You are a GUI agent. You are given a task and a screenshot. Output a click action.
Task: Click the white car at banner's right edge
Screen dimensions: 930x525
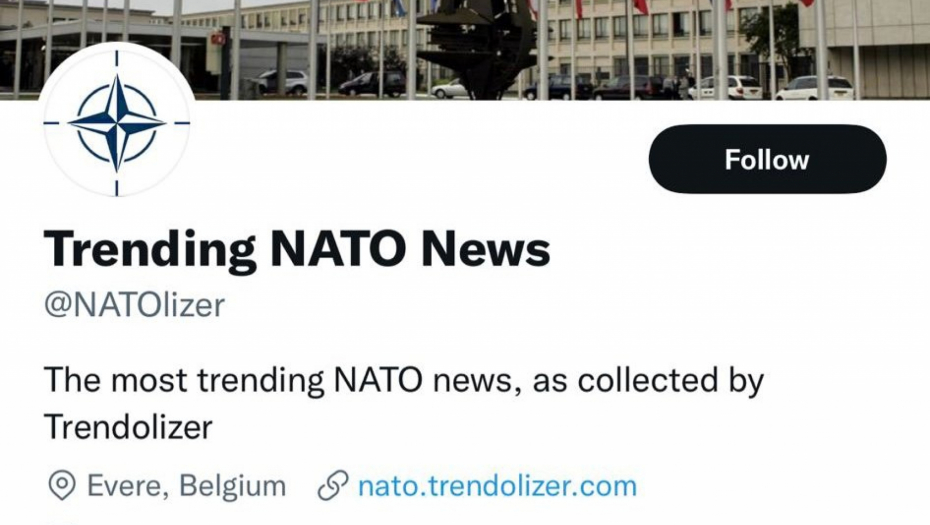click(x=815, y=87)
